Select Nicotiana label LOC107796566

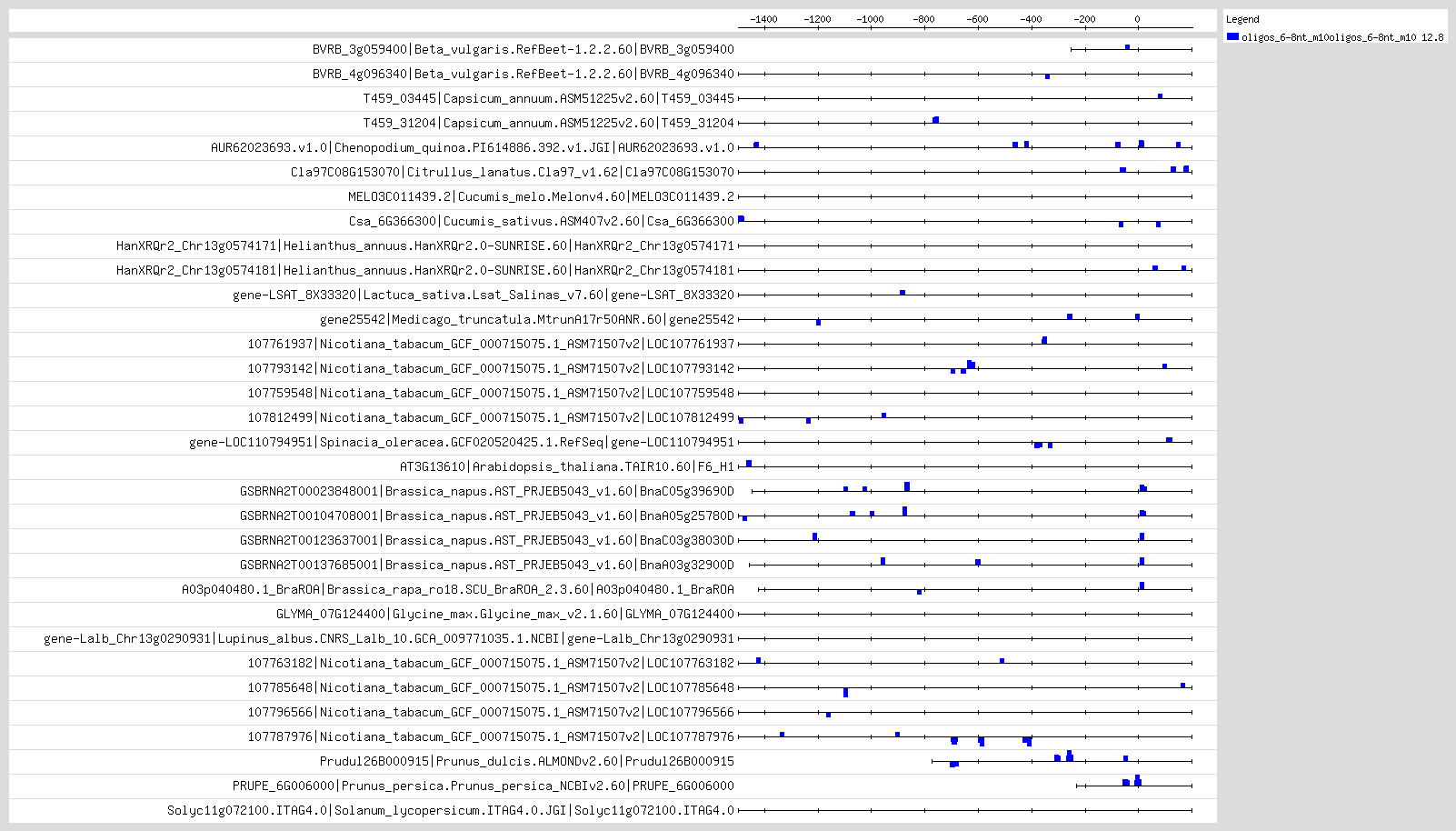point(491,712)
